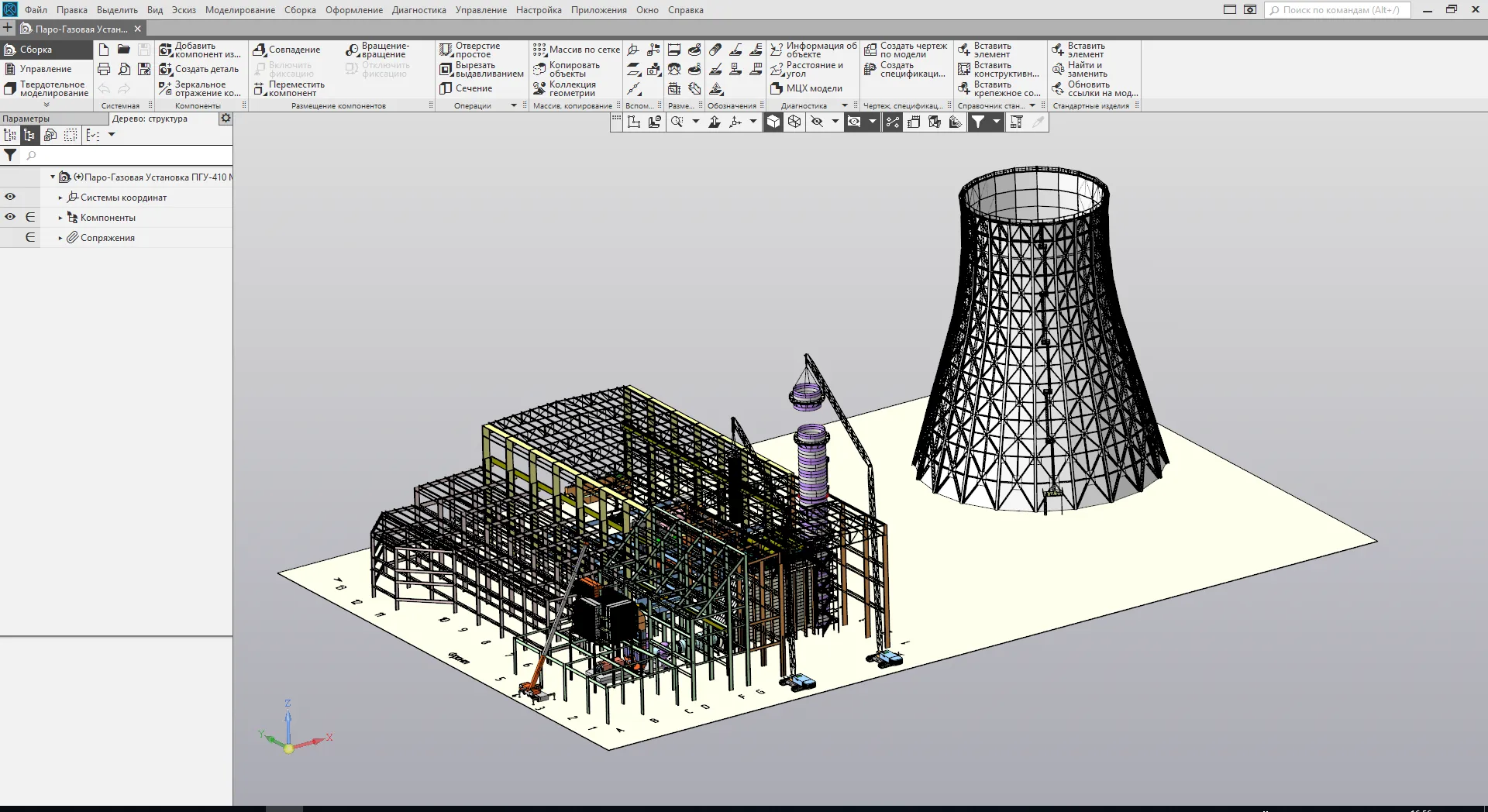The image size is (1488, 812).
Task: Switch to the Параметры tab
Action: point(26,119)
